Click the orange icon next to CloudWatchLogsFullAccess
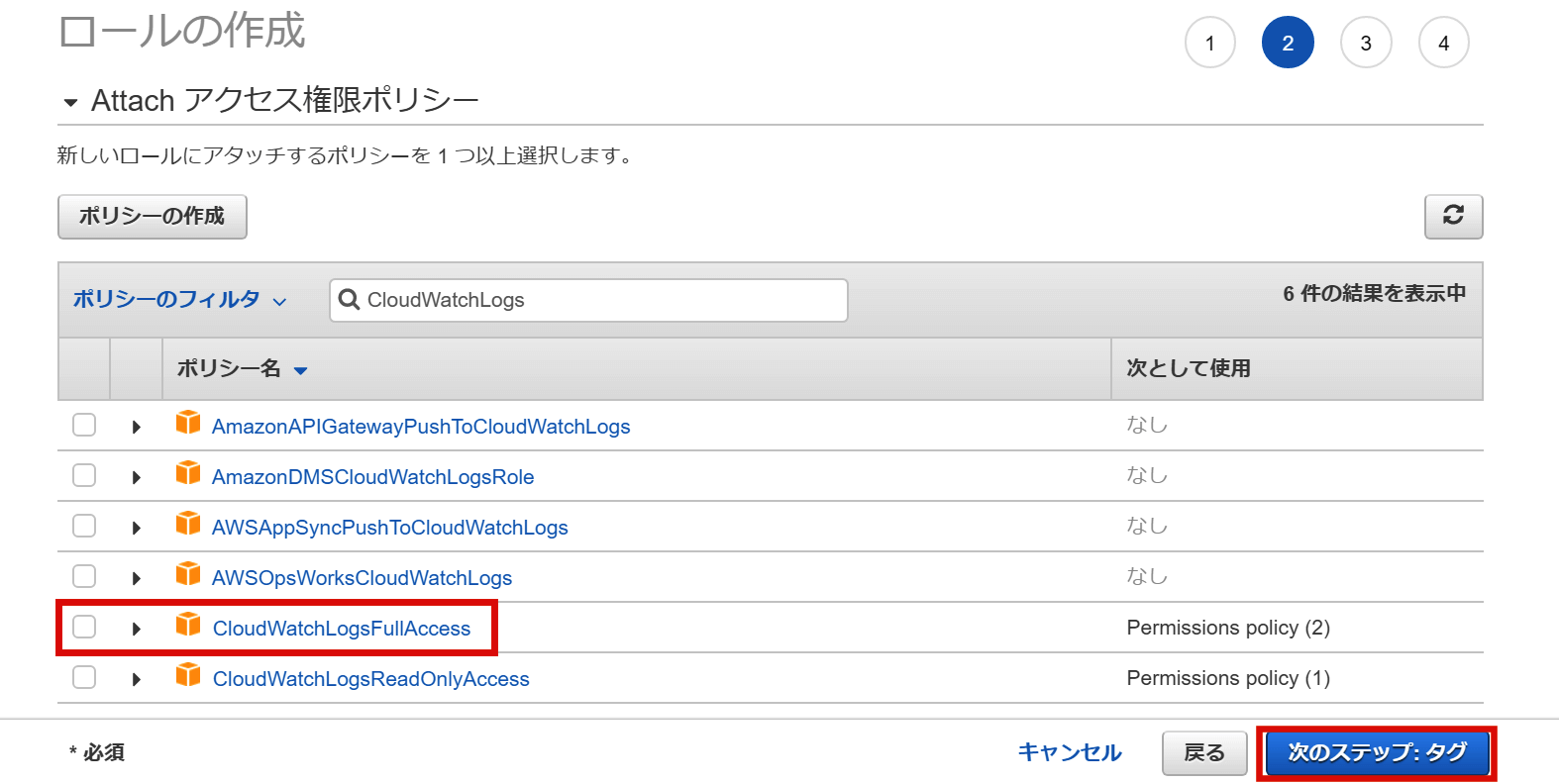This screenshot has width=1559, height=784. point(187,626)
